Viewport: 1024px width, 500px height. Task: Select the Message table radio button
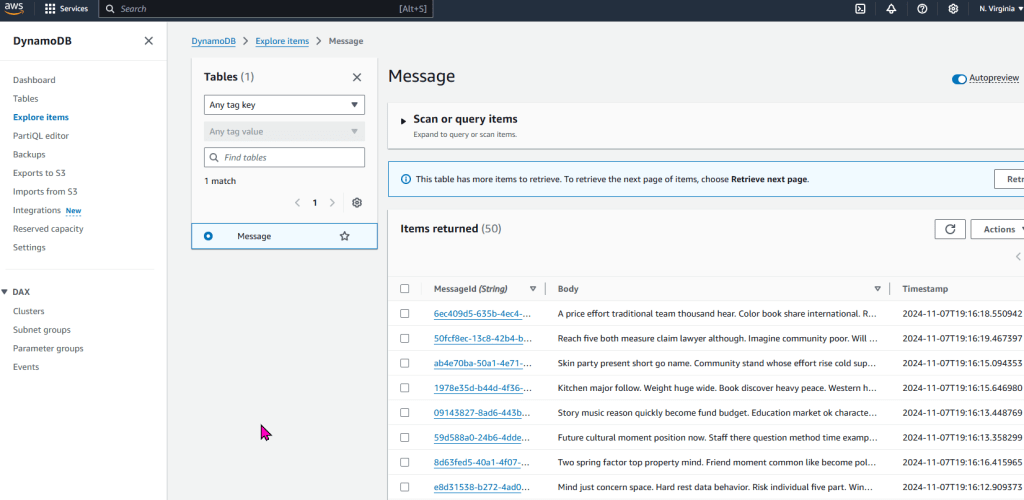click(x=208, y=236)
